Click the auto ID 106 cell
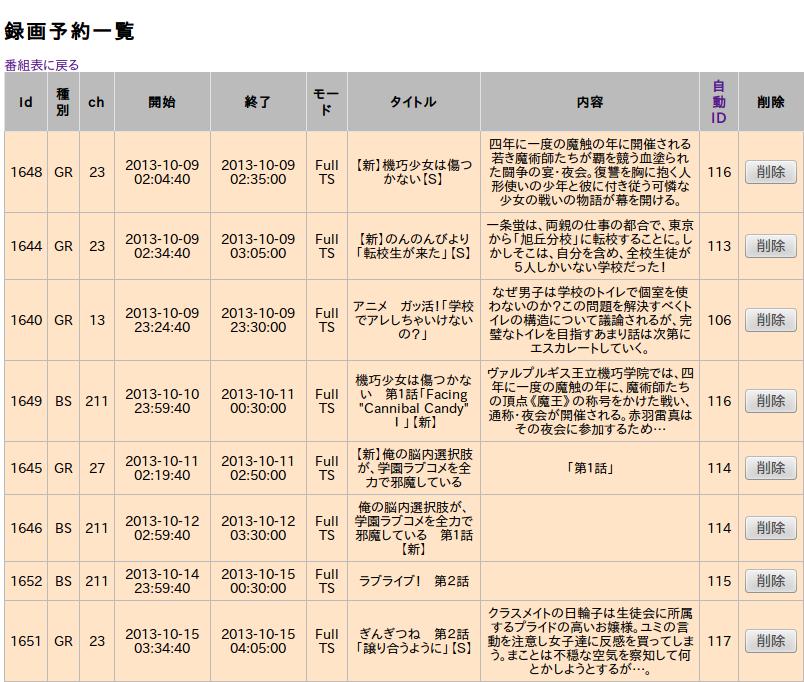This screenshot has height=682, width=804. [x=719, y=320]
